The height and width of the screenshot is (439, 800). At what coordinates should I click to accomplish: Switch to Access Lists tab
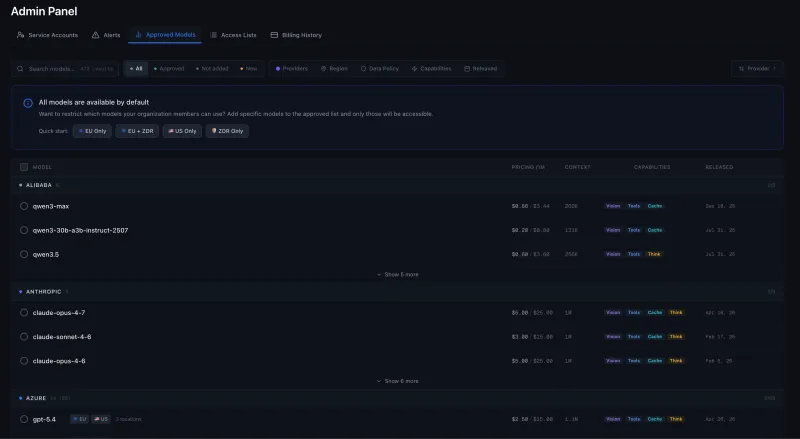coord(233,35)
